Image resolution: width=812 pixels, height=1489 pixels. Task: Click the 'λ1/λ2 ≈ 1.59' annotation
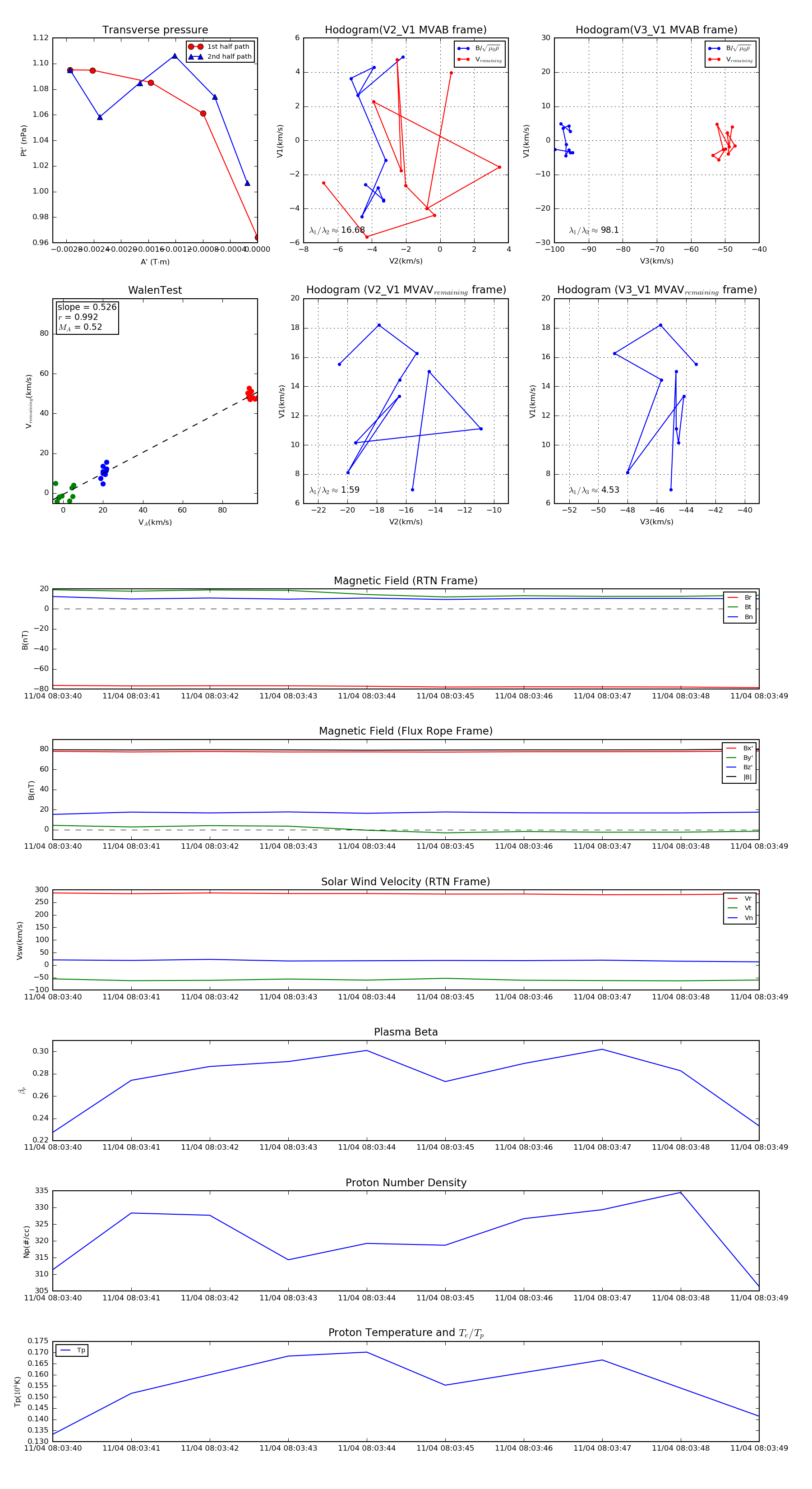334,490
